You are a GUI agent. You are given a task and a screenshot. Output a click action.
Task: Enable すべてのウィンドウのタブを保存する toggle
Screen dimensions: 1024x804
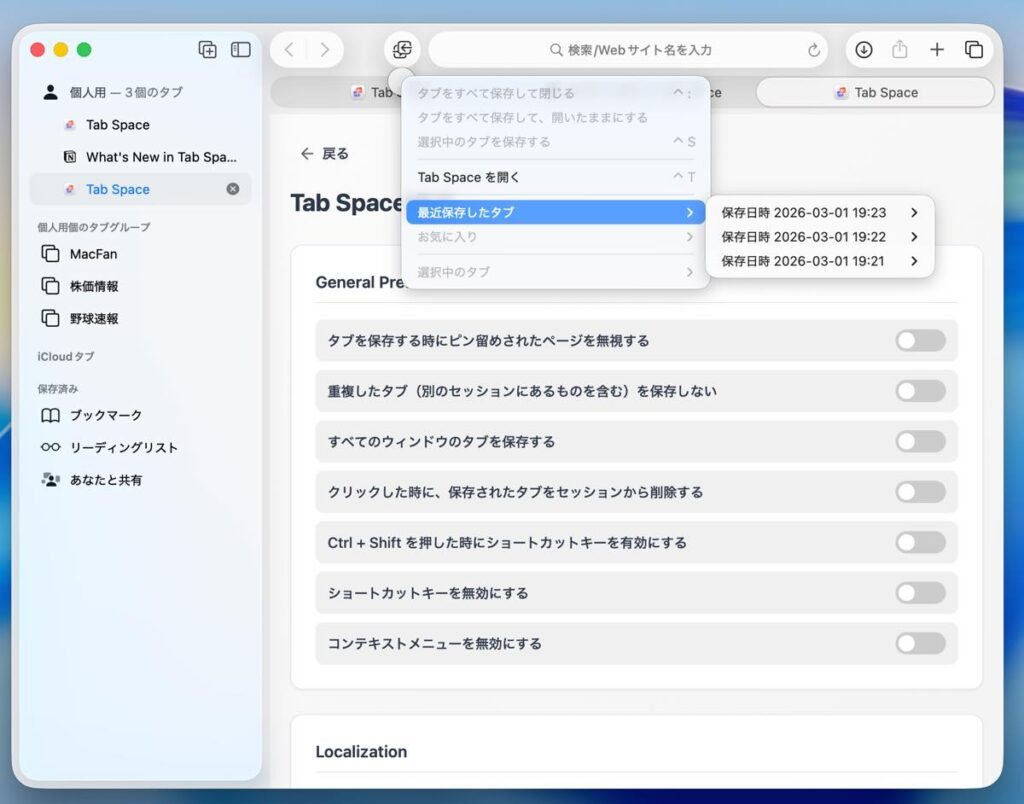920,442
